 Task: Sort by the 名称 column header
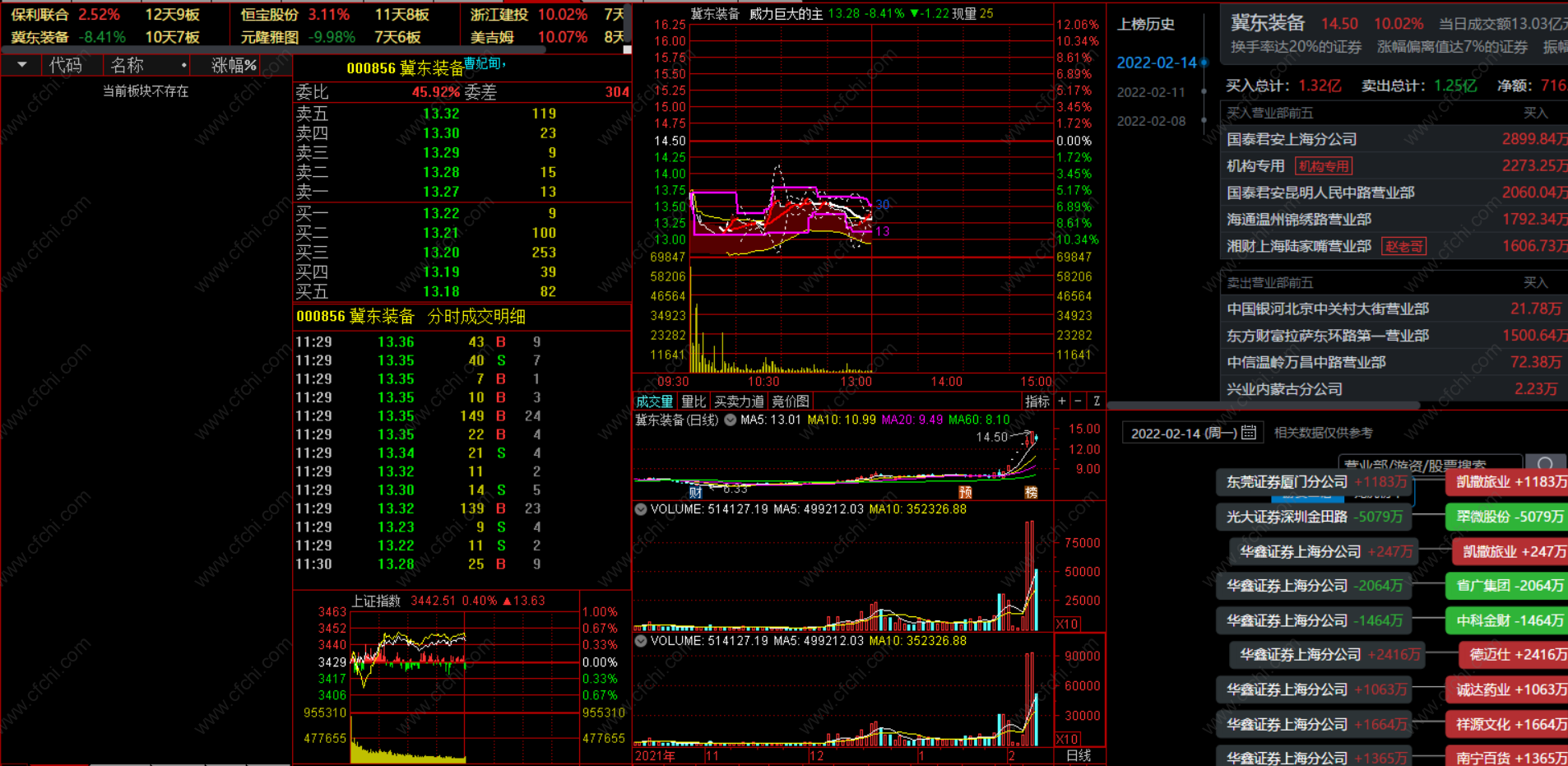[128, 65]
